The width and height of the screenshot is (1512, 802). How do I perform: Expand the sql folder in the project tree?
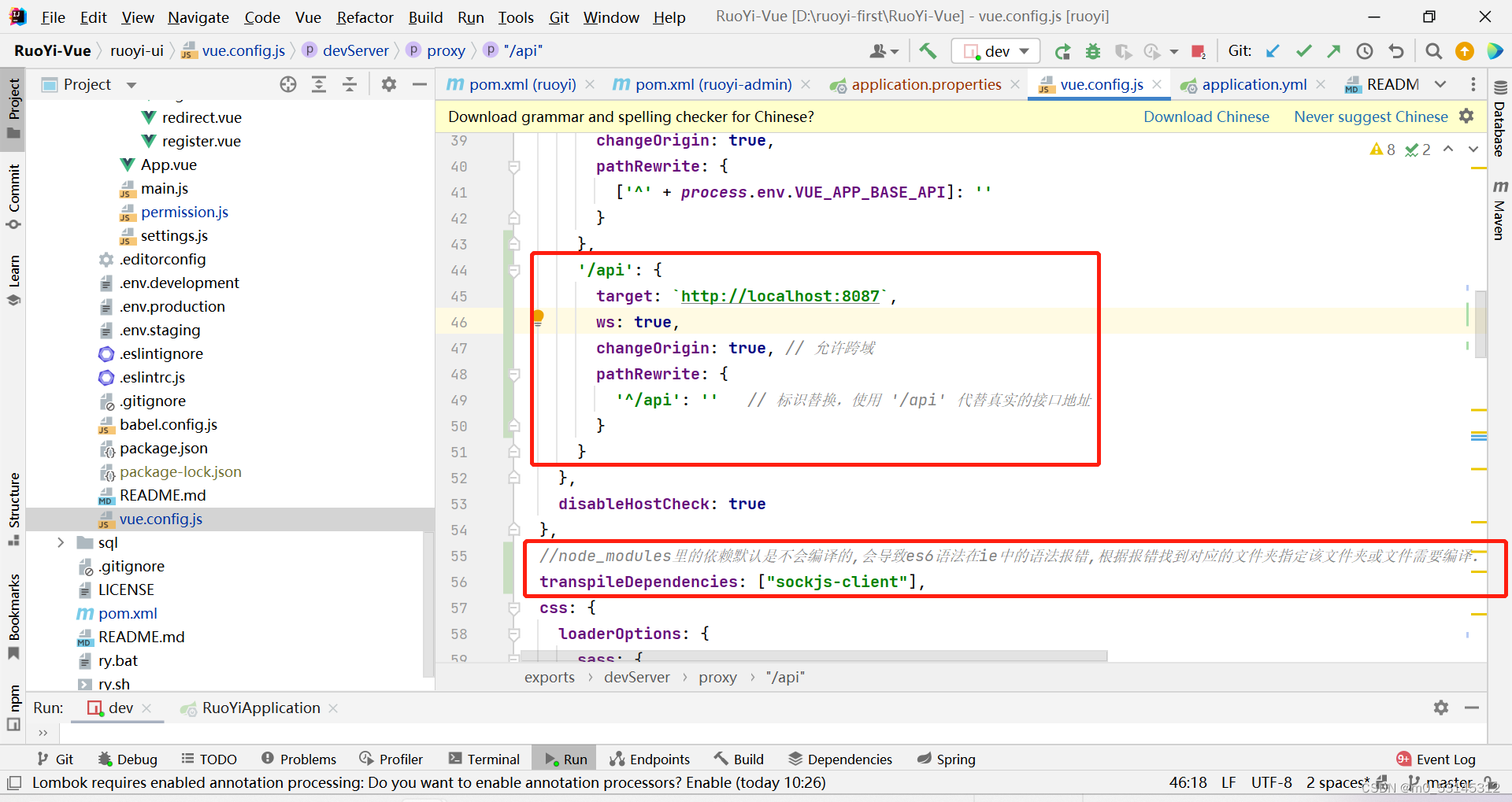(x=60, y=542)
